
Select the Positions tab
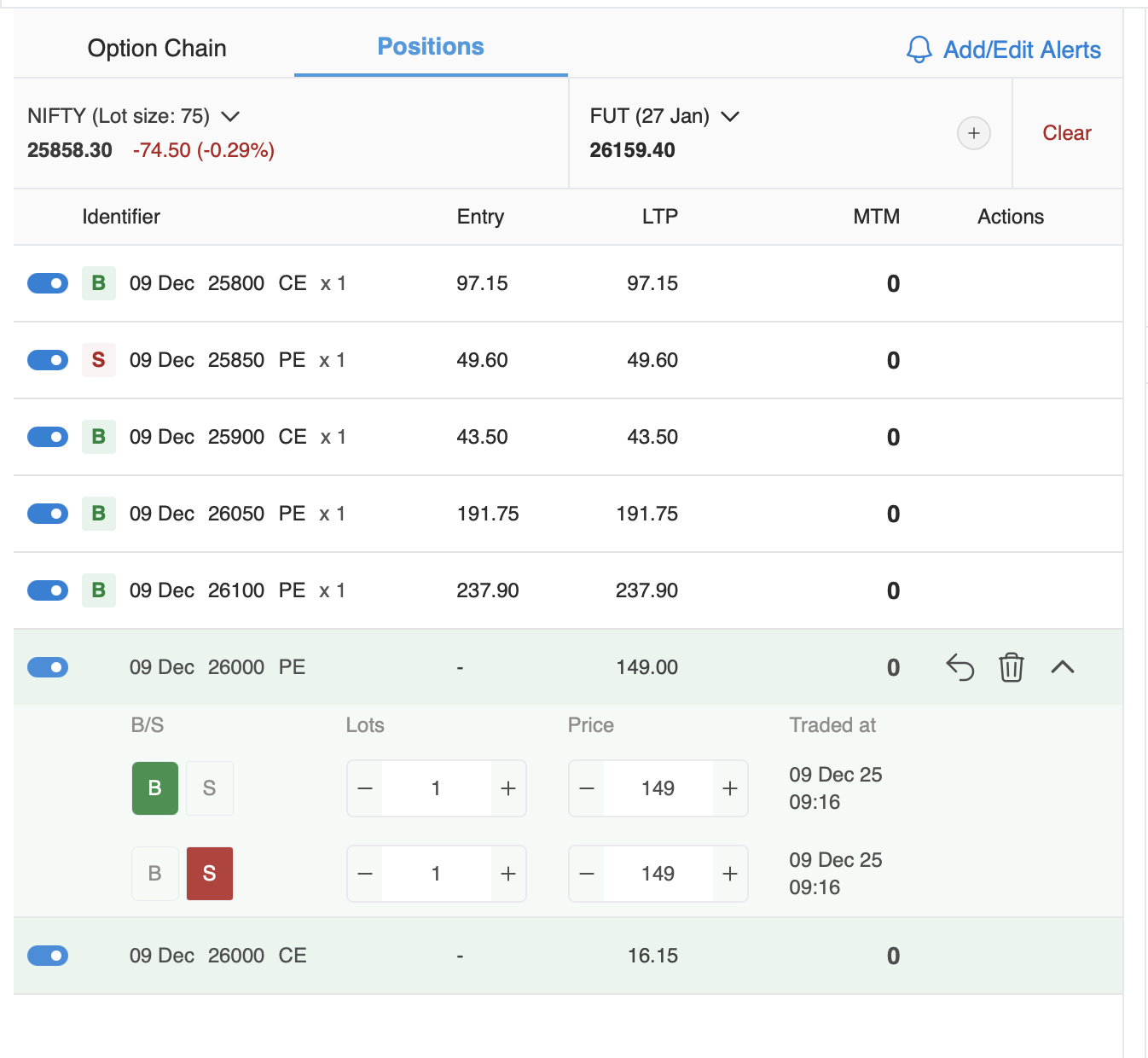tap(431, 47)
